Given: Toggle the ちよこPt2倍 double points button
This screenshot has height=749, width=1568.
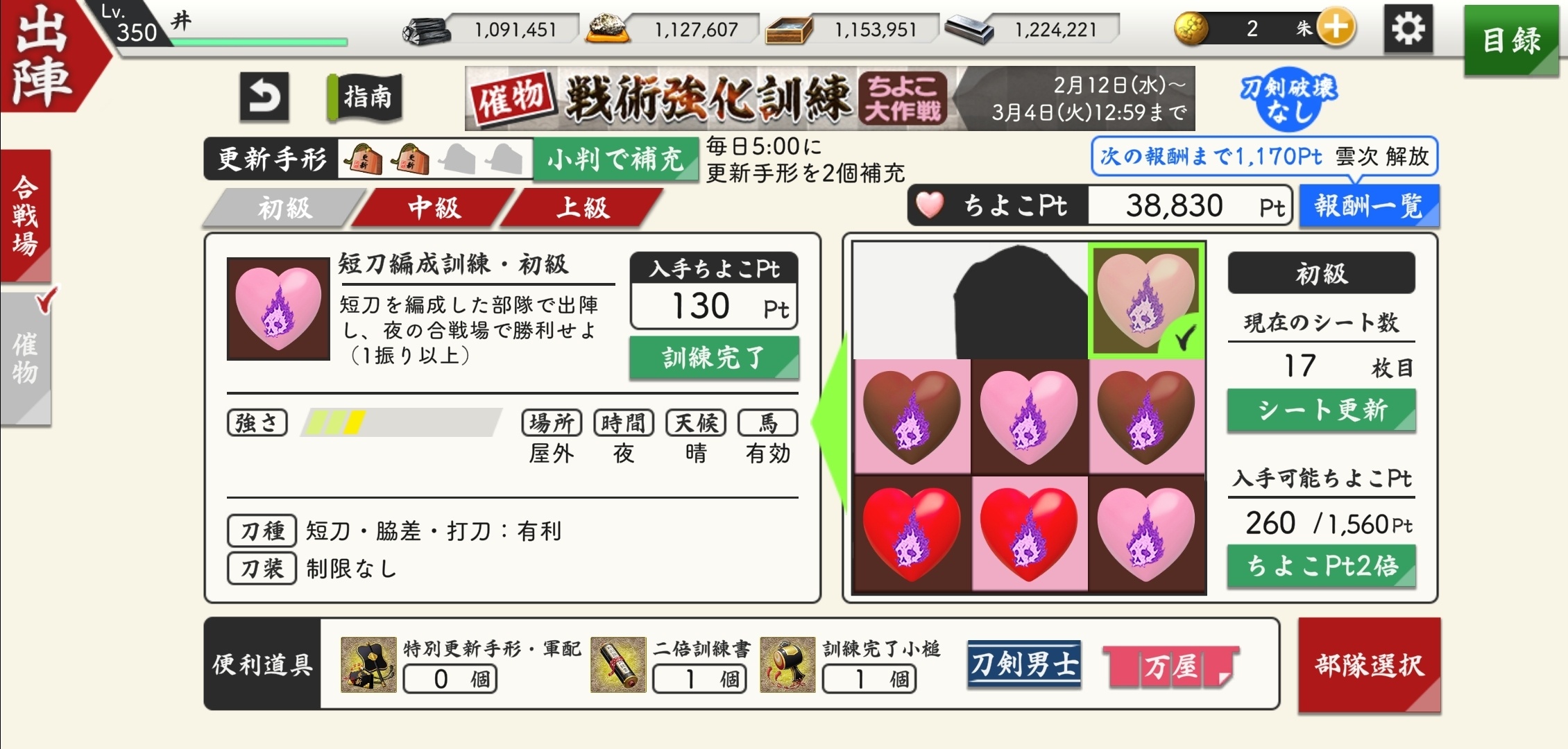Looking at the screenshot, I should tap(1322, 567).
